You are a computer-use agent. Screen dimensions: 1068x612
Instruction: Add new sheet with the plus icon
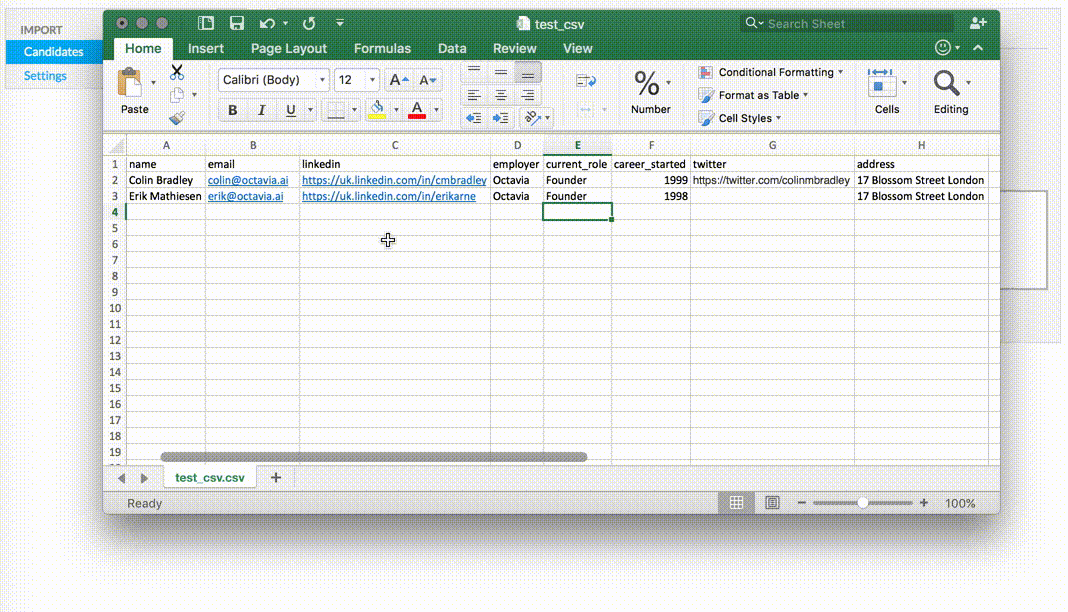click(276, 478)
